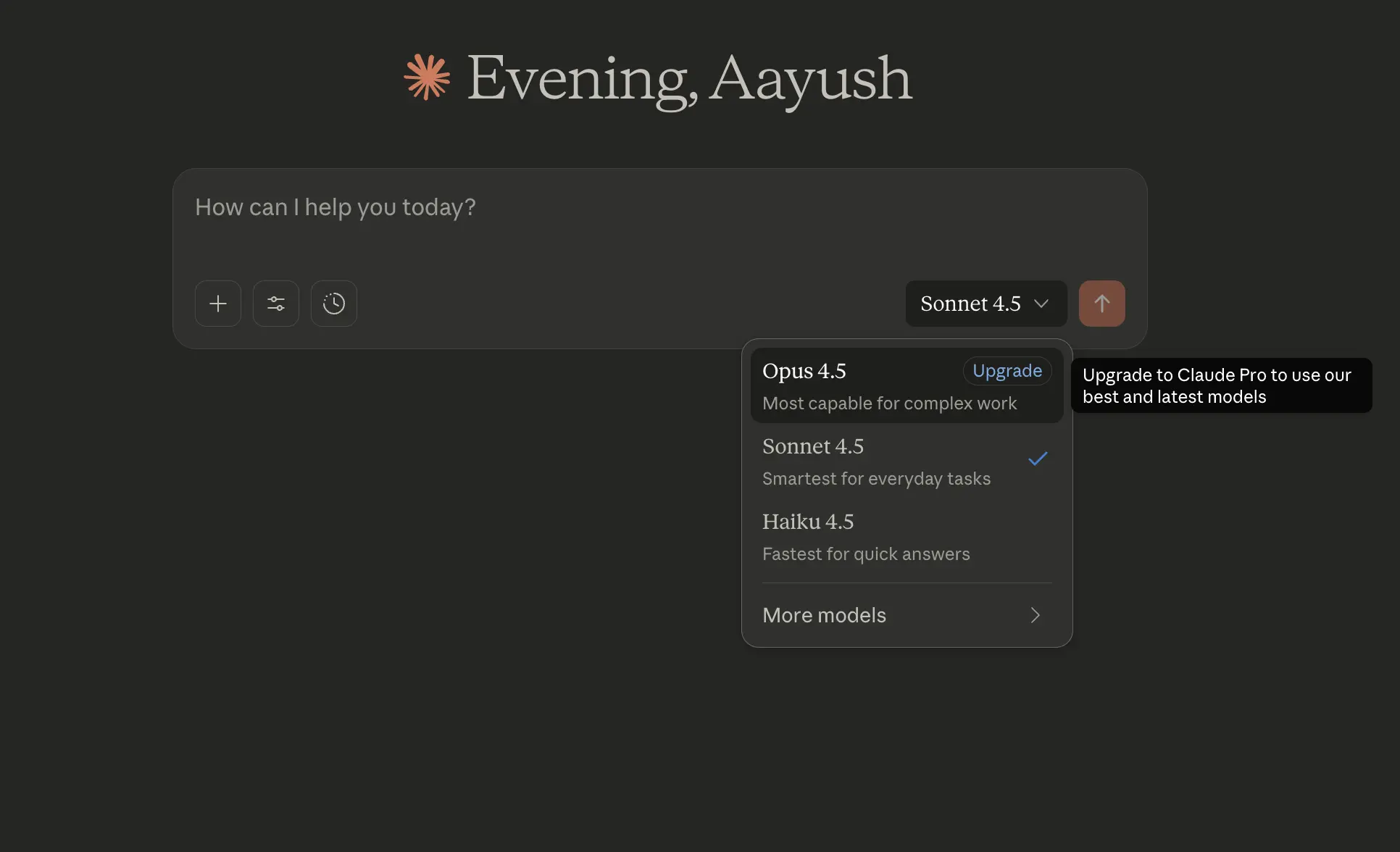Click the plus attachment icon
Viewport: 1400px width, 852px height.
pos(217,304)
